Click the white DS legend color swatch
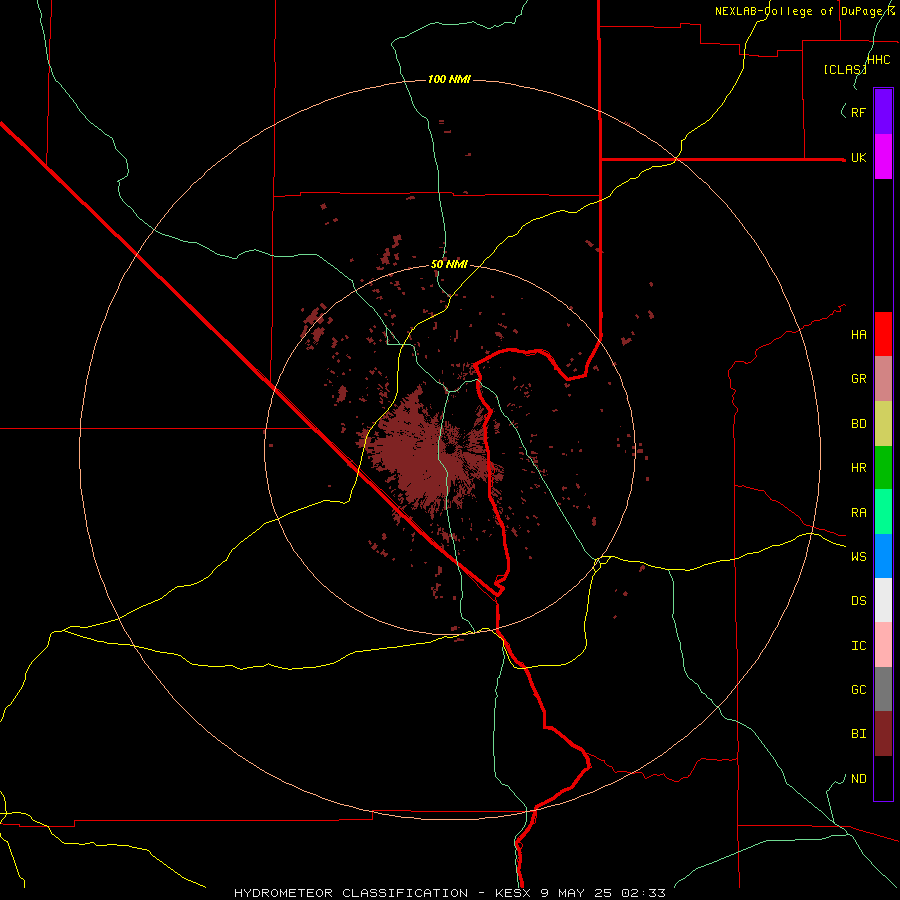The width and height of the screenshot is (900, 900). (883, 600)
